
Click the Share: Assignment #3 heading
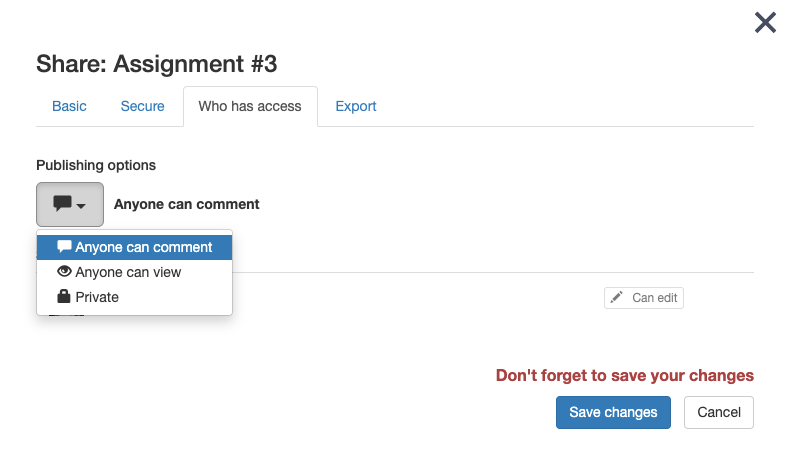[157, 64]
